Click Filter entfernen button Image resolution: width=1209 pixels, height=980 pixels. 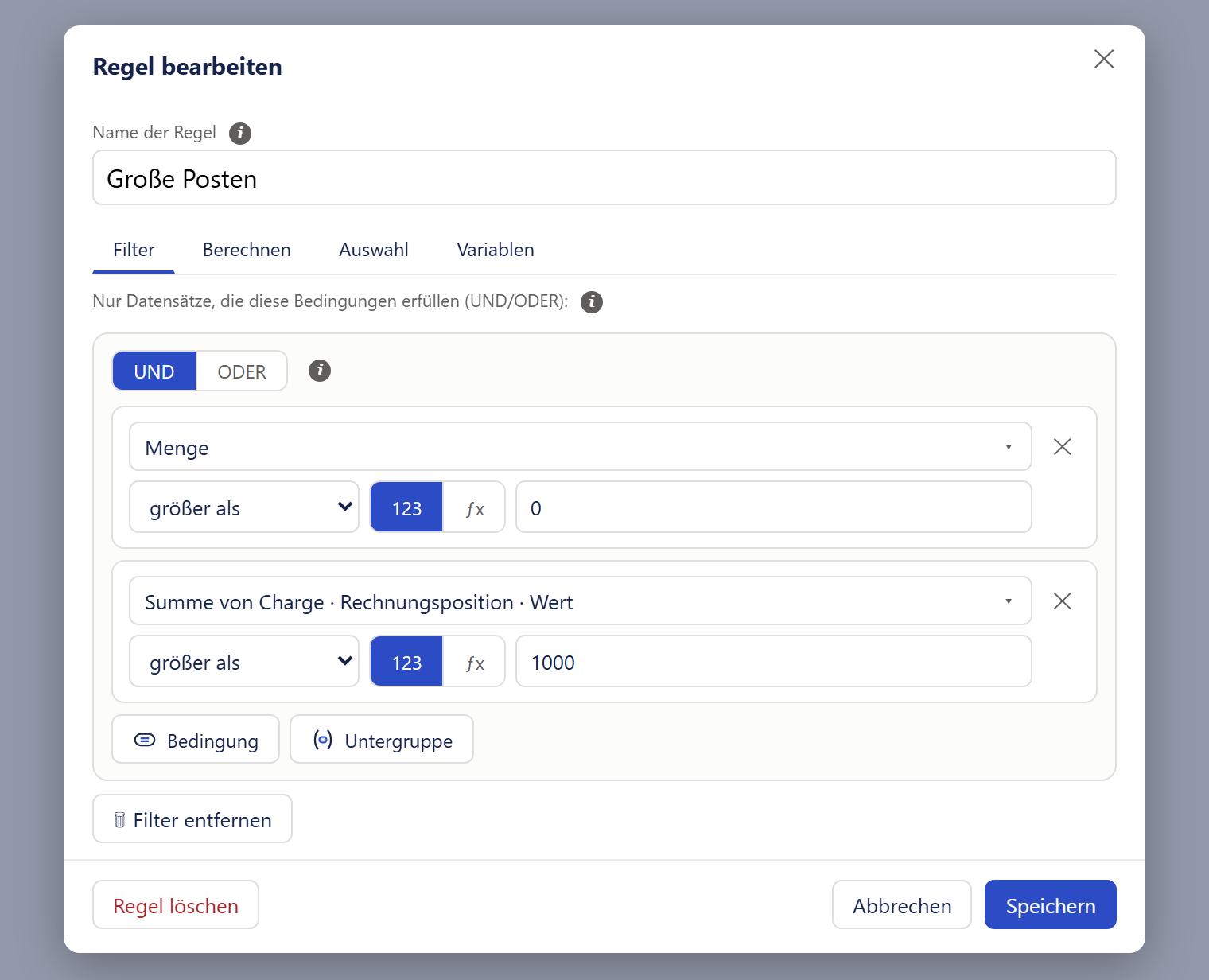pos(192,819)
